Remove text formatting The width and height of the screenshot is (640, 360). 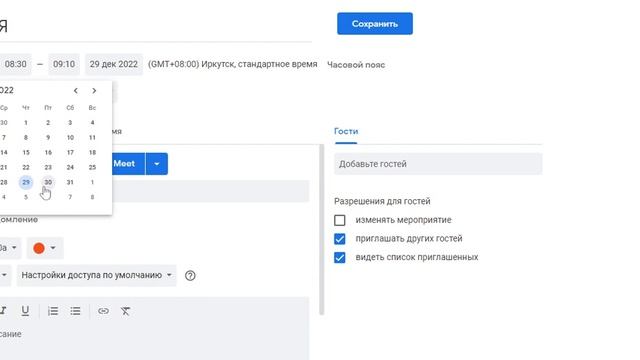(x=125, y=311)
